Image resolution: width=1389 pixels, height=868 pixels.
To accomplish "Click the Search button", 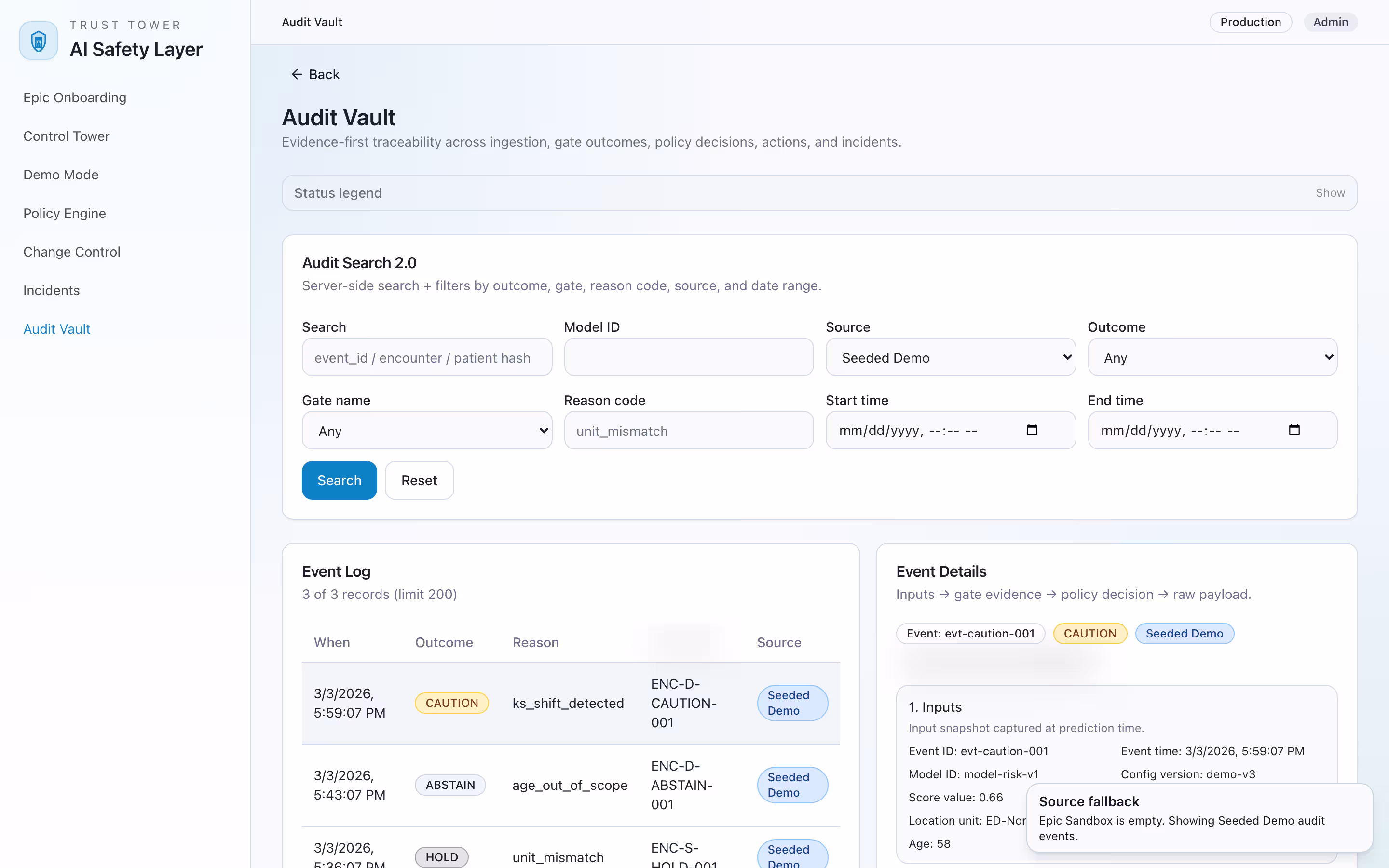I will pyautogui.click(x=339, y=480).
